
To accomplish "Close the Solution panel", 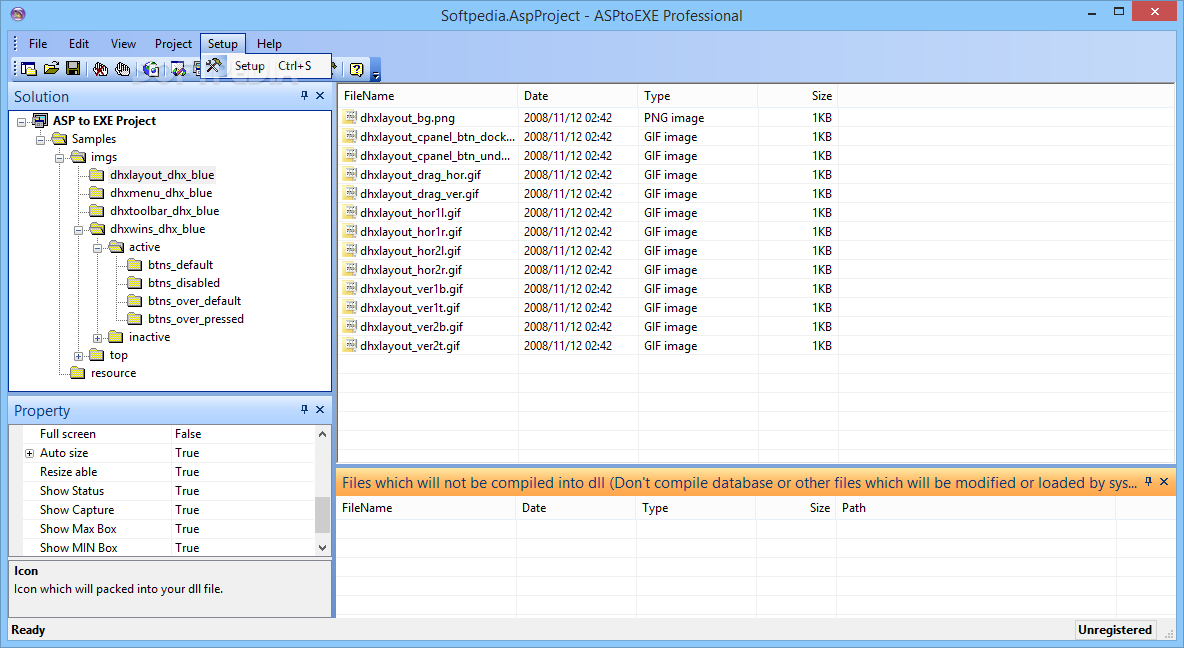I will click(320, 96).
